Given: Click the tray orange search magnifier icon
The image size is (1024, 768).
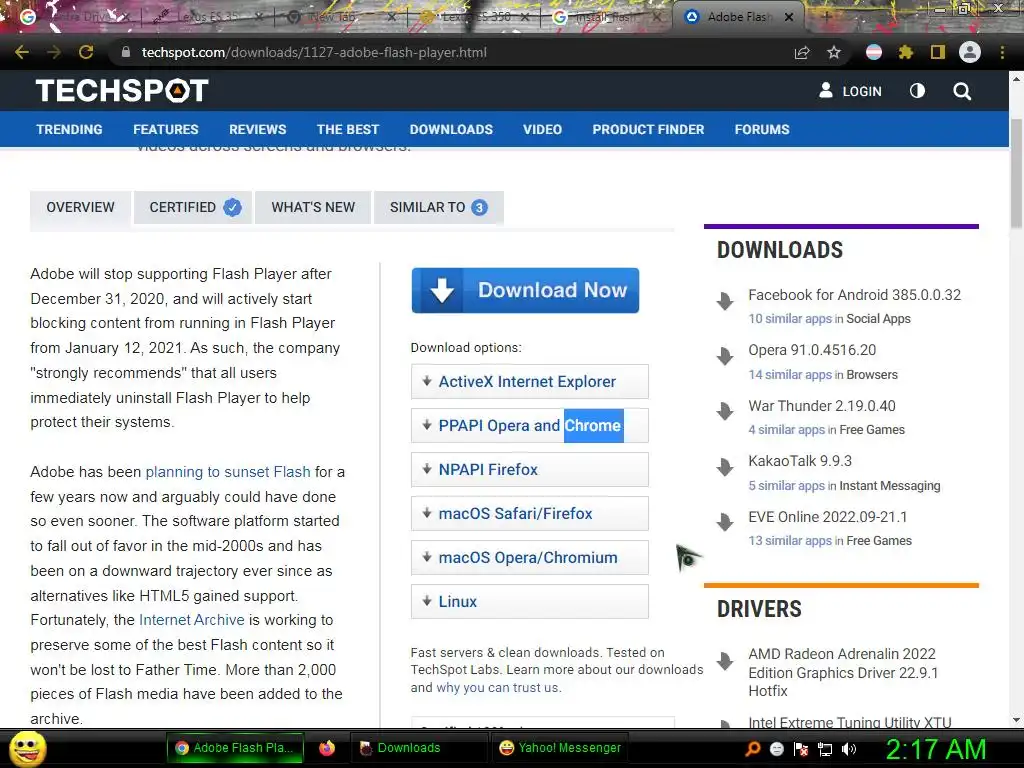Looking at the screenshot, I should (752, 749).
